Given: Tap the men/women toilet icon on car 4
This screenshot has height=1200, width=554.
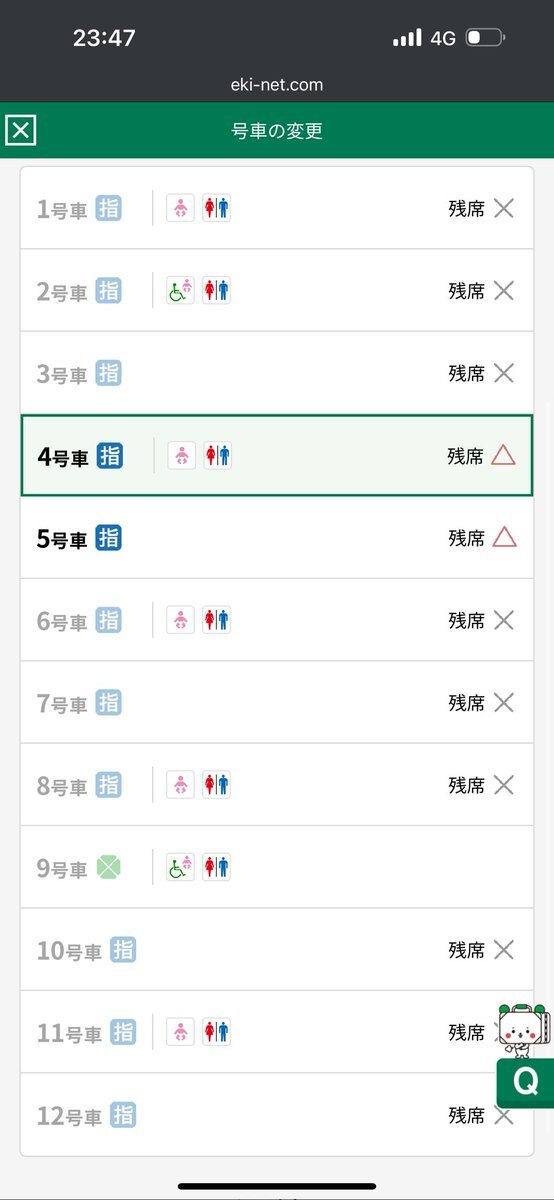Looking at the screenshot, I should [217, 456].
